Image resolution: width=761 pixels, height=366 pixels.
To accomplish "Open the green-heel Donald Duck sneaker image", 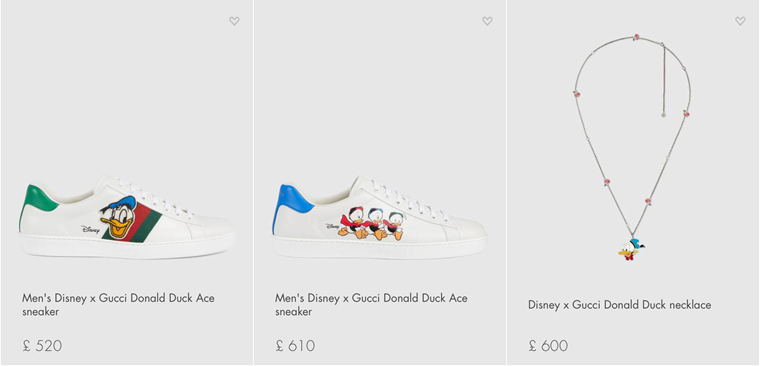I will tap(127, 216).
